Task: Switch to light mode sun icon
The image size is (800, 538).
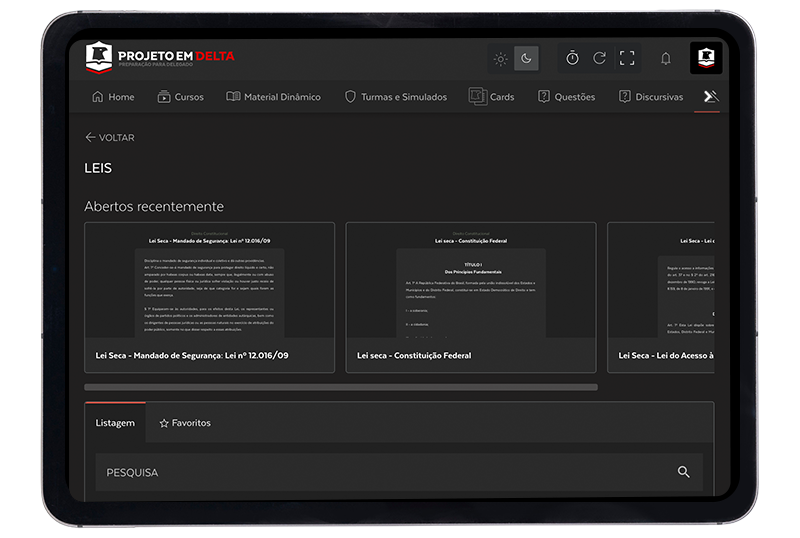Action: point(501,59)
